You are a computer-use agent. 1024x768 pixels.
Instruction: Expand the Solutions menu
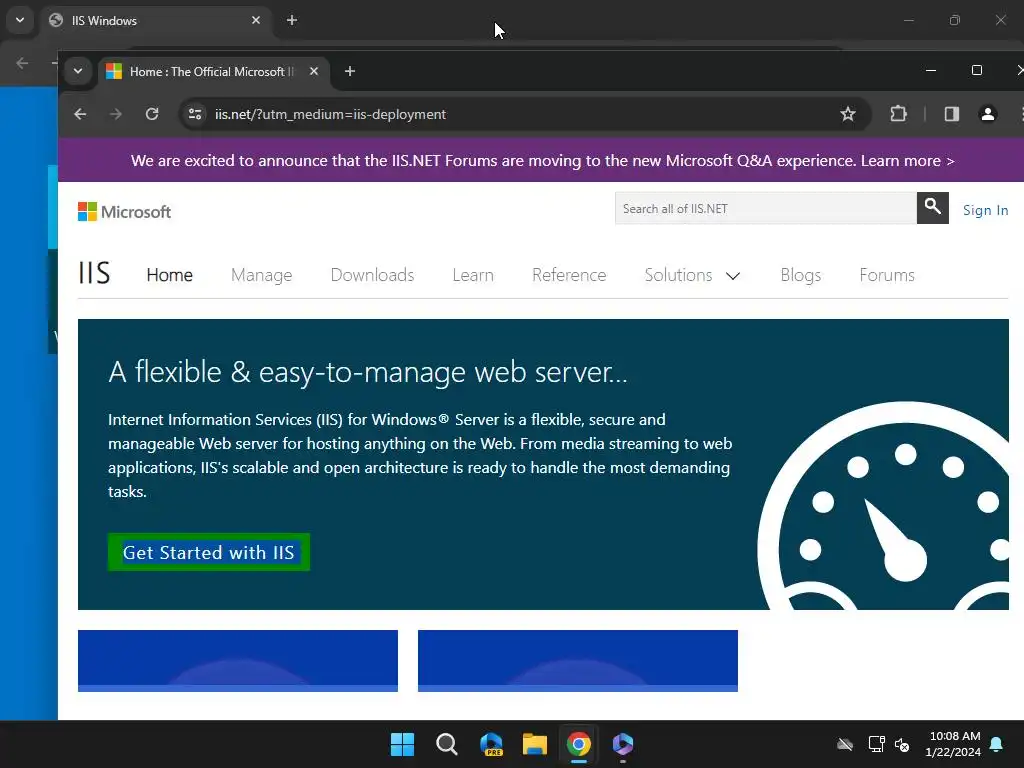pos(692,275)
